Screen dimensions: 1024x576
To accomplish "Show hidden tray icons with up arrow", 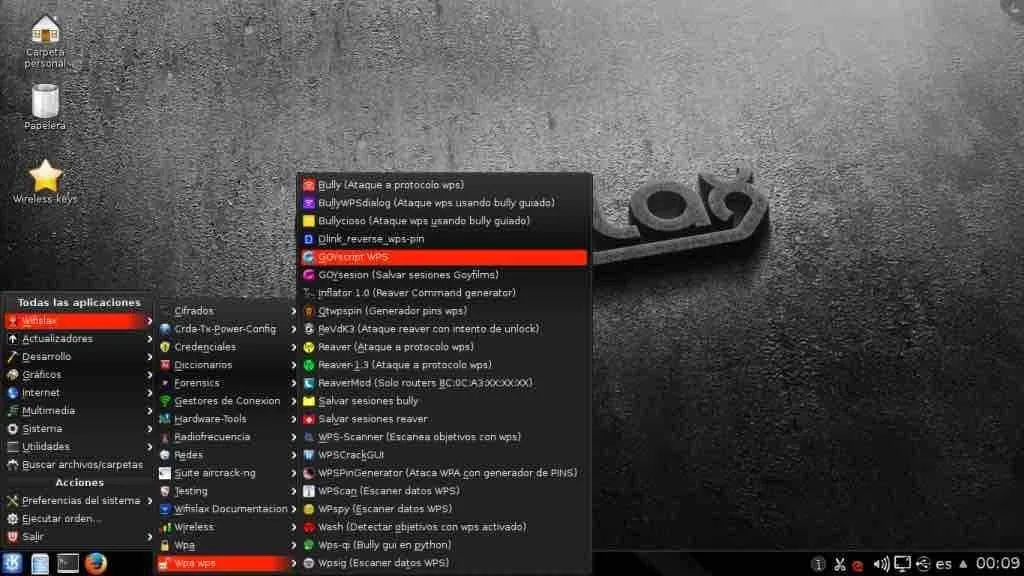I will pyautogui.click(x=963, y=564).
